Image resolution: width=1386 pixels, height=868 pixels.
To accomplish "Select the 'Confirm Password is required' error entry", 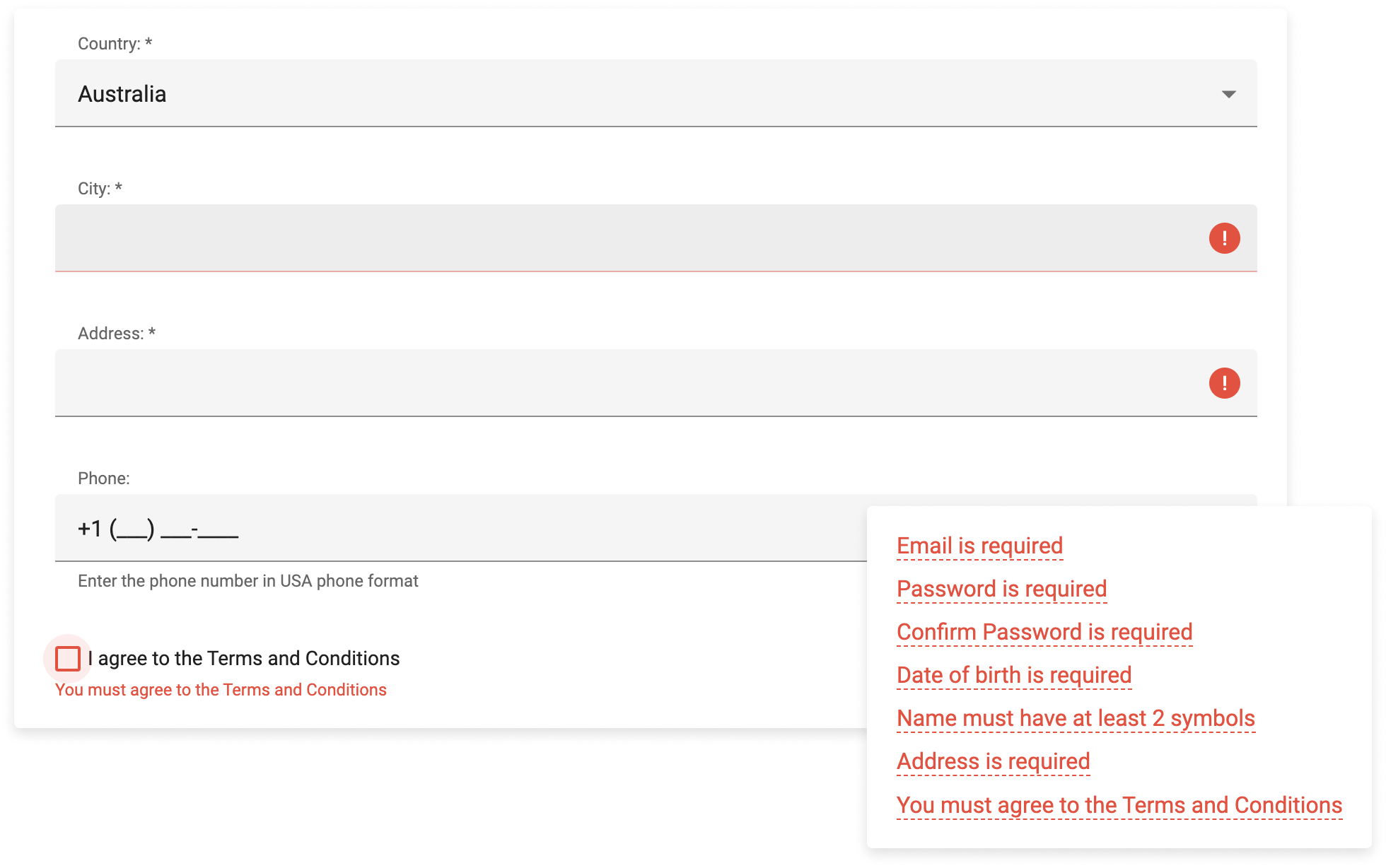I will pos(1044,632).
